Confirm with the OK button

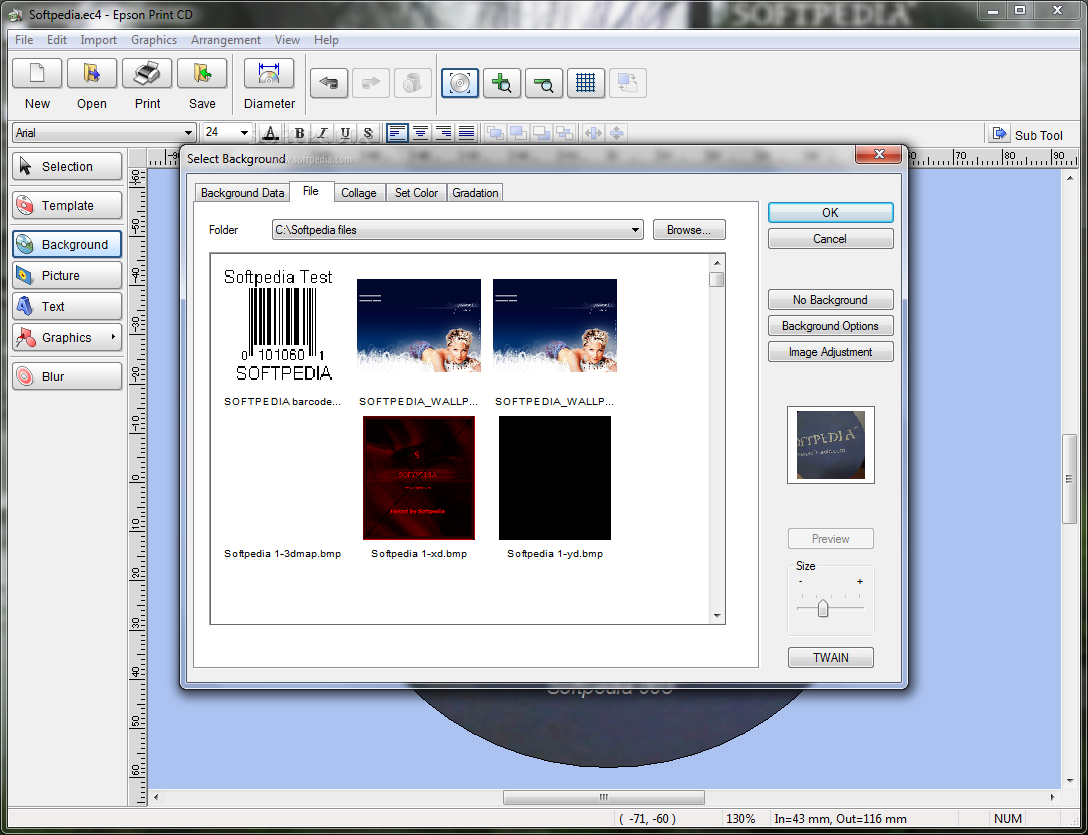[x=830, y=212]
